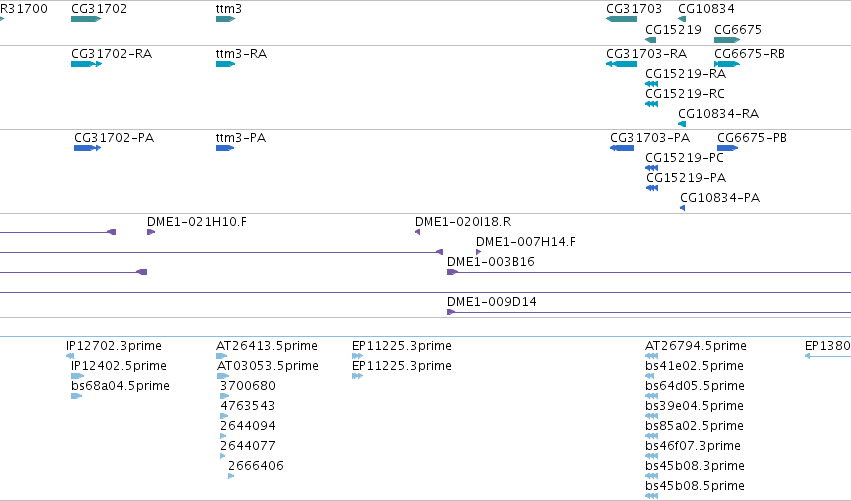Click the CG31702-PA protein label
851x501 pixels.
click(x=114, y=137)
